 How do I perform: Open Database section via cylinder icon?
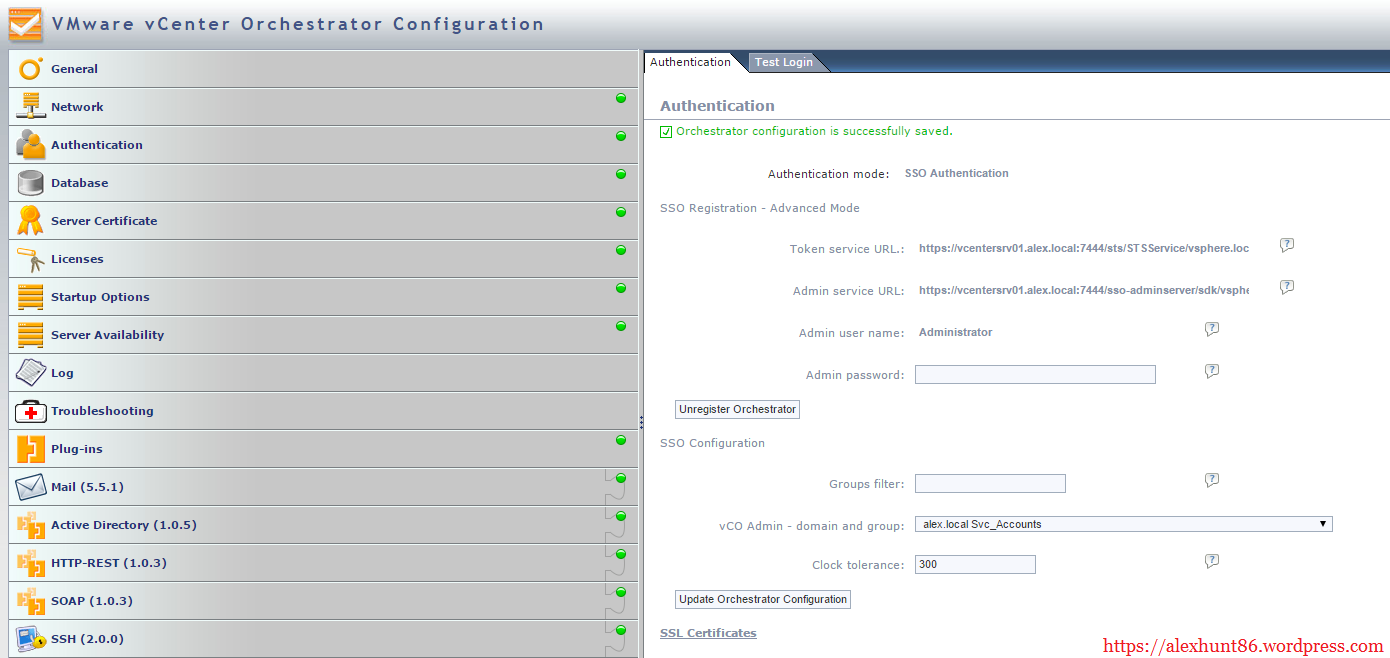pos(31,183)
